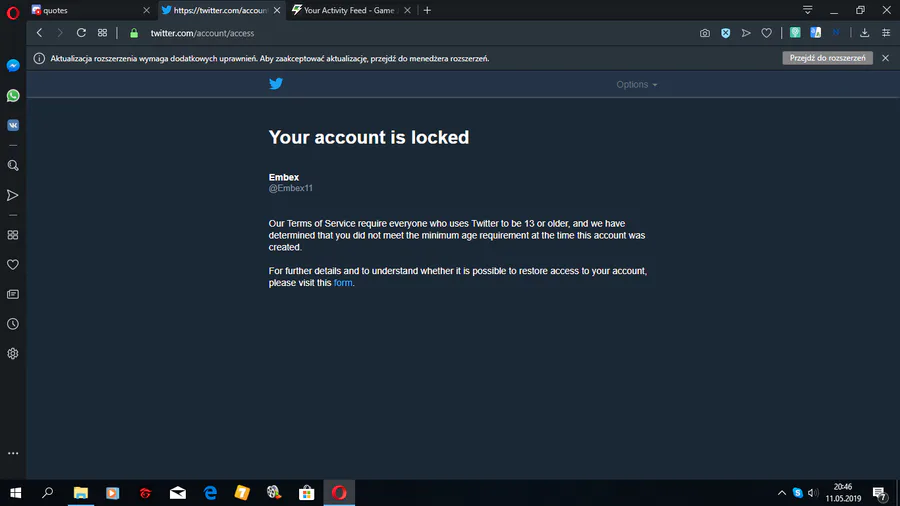Open WhatsApp in the Opera sidebar

point(13,95)
